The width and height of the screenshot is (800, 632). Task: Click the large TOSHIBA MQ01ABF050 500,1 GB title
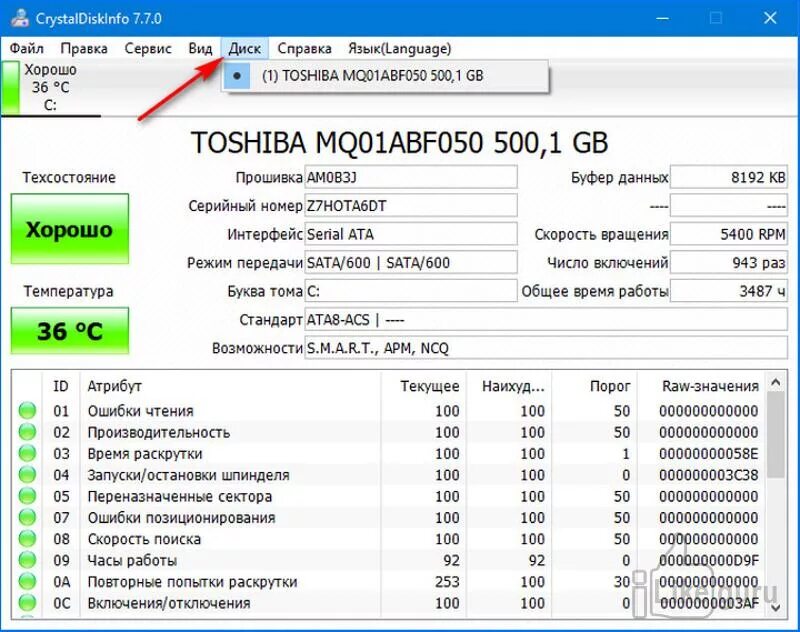[399, 142]
